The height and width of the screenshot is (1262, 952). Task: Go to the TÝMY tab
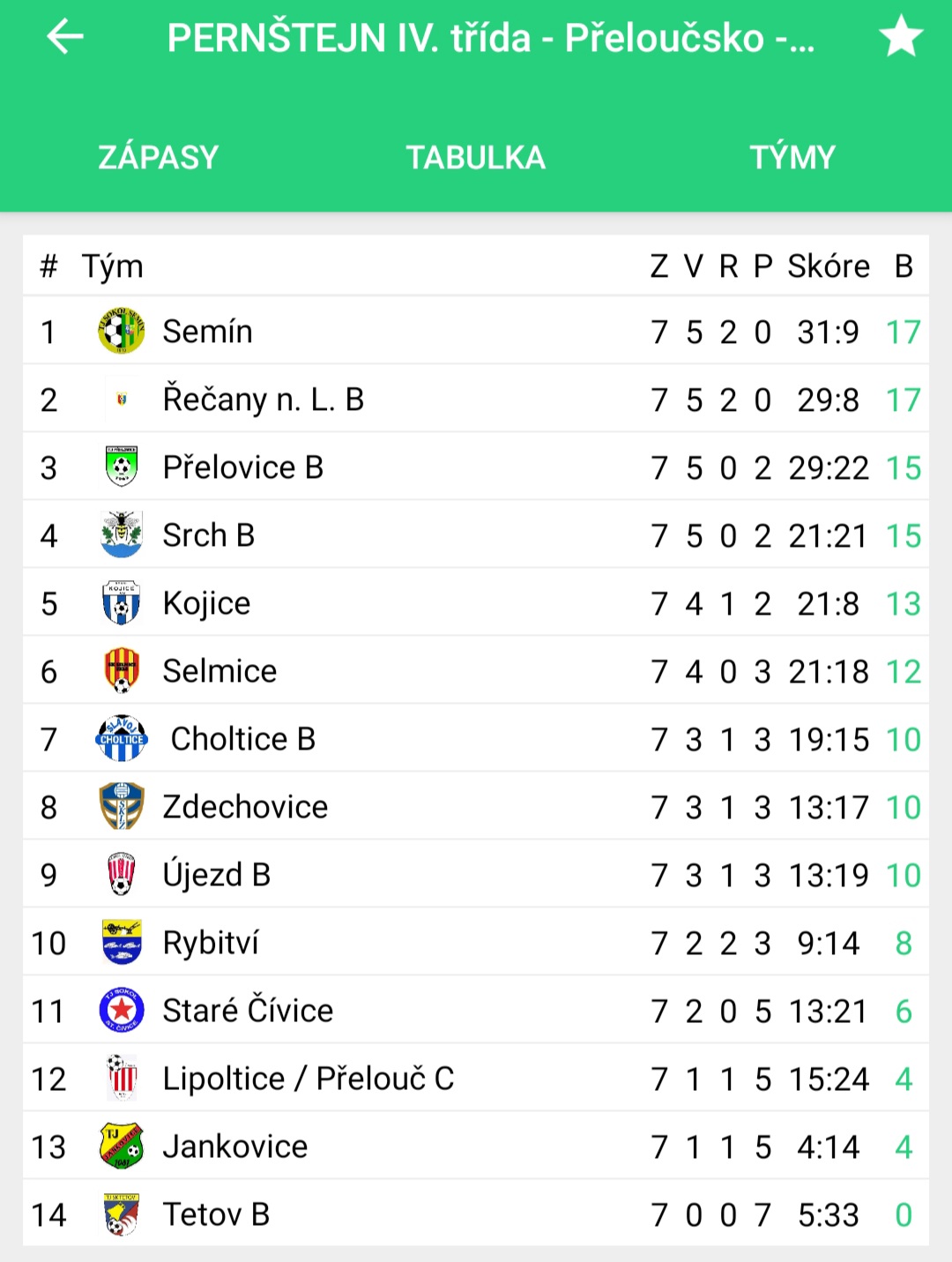click(x=792, y=157)
